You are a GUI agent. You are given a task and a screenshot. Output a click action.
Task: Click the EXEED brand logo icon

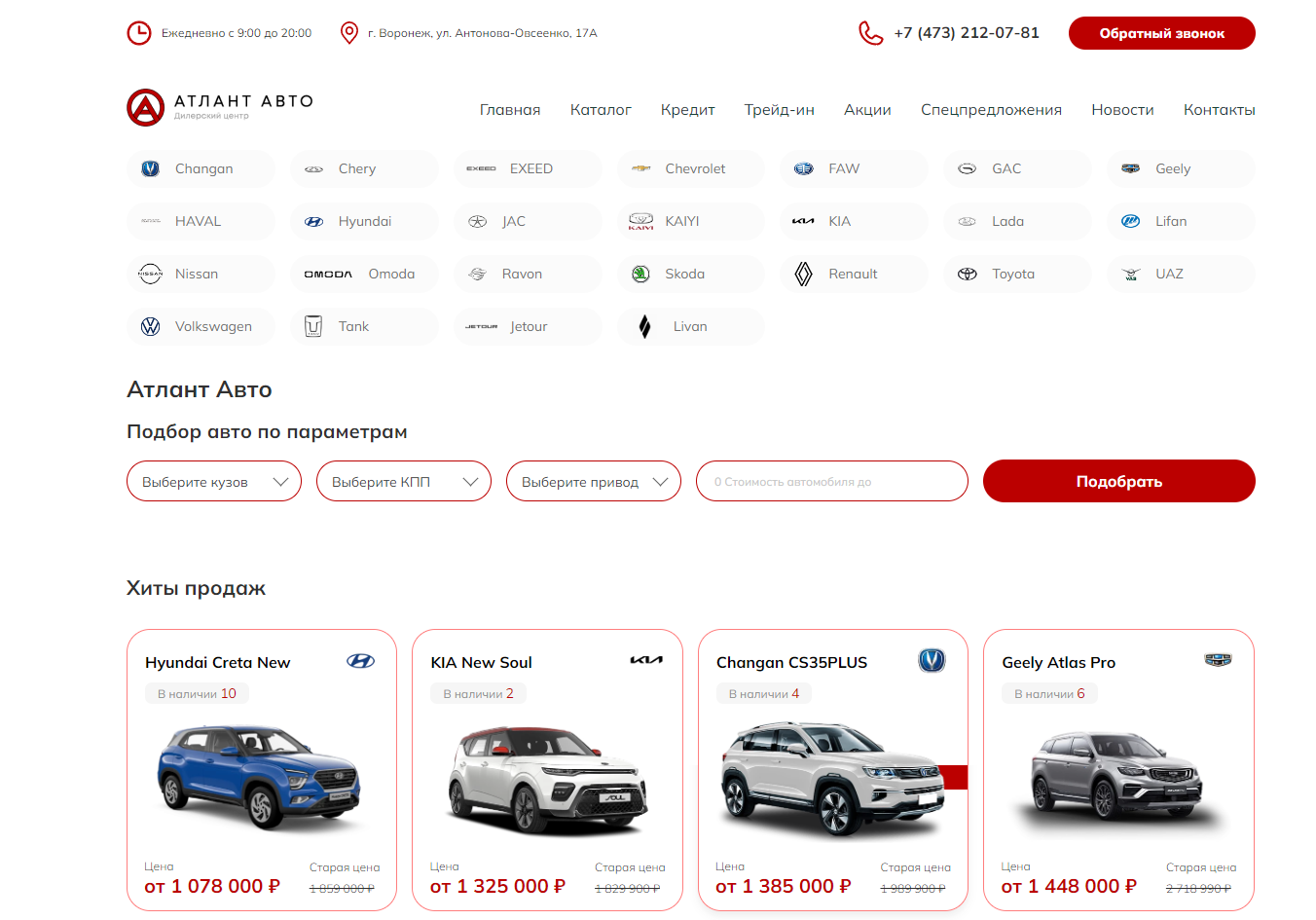[481, 168]
